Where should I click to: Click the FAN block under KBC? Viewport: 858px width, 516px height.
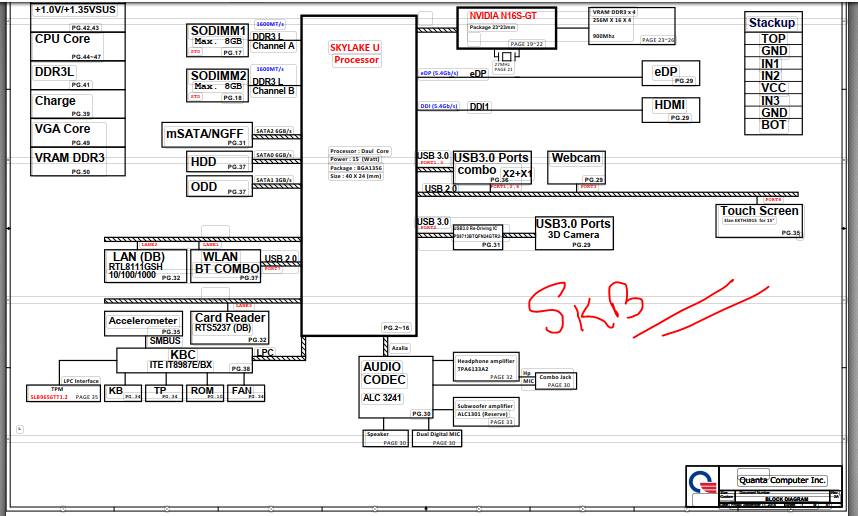pyautogui.click(x=246, y=393)
